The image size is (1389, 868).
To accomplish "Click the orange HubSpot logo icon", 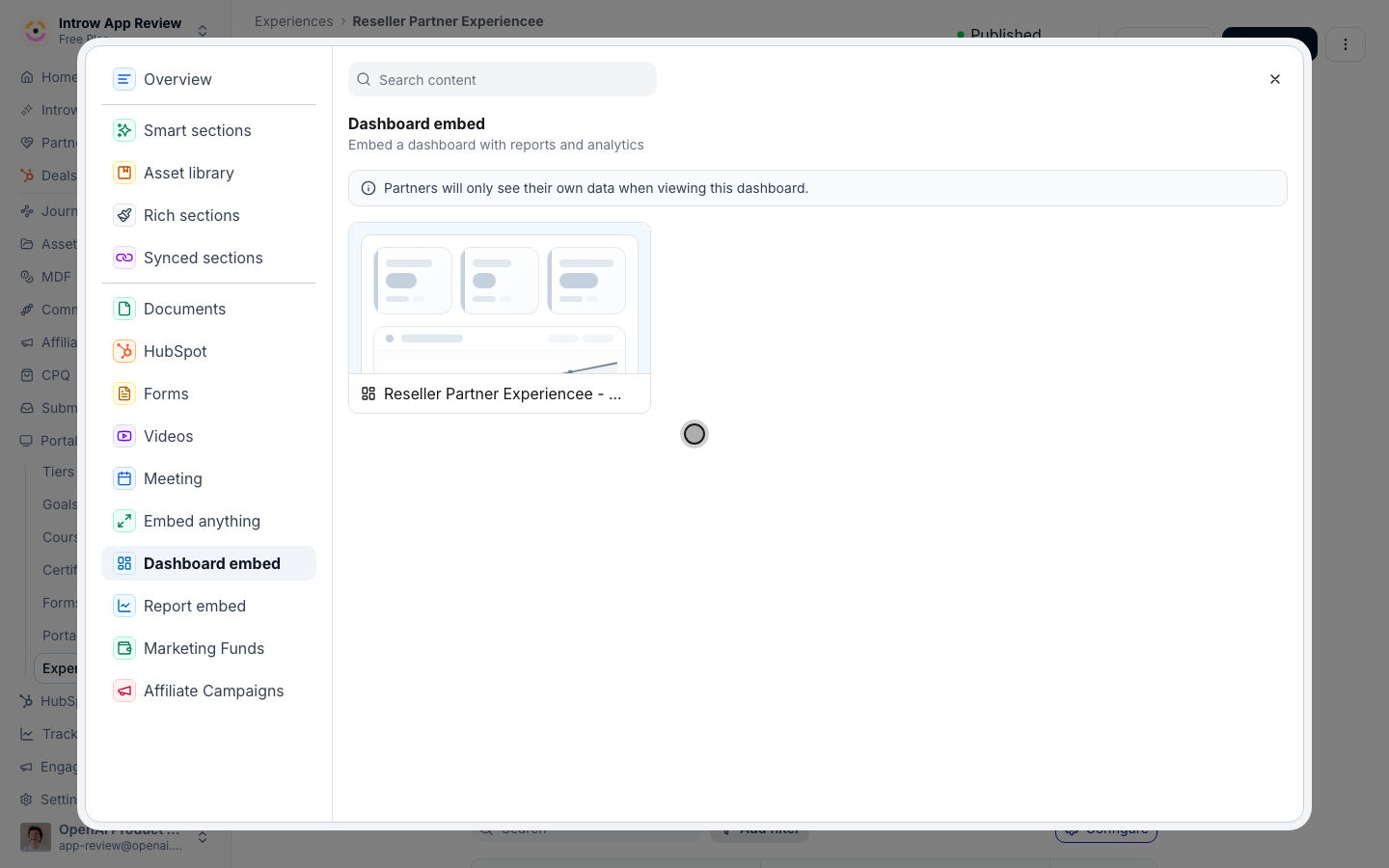I will pos(124,351).
